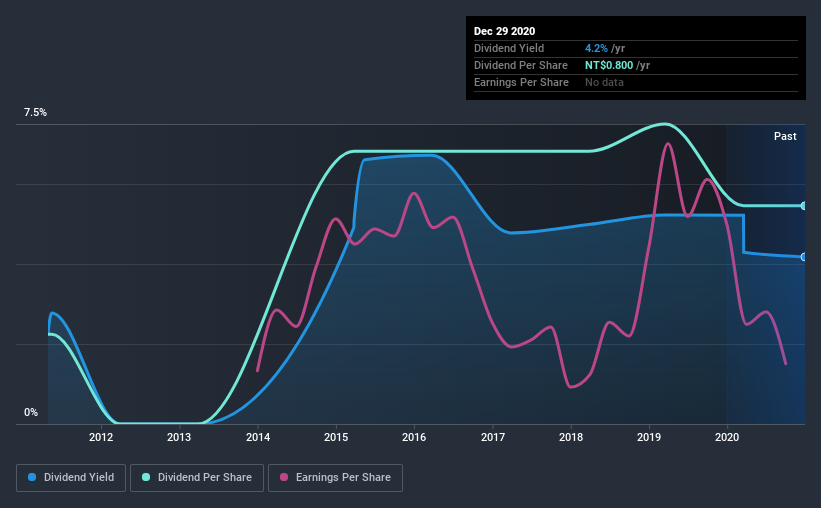This screenshot has width=821, height=508.
Task: Click the Dec 29 2020 tooltip heading
Action: point(504,31)
